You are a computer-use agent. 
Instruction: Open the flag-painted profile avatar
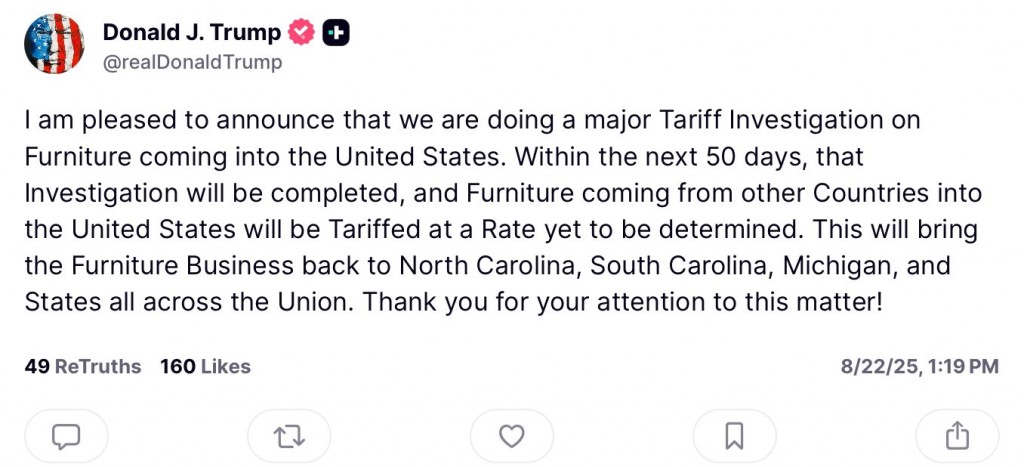click(x=54, y=43)
